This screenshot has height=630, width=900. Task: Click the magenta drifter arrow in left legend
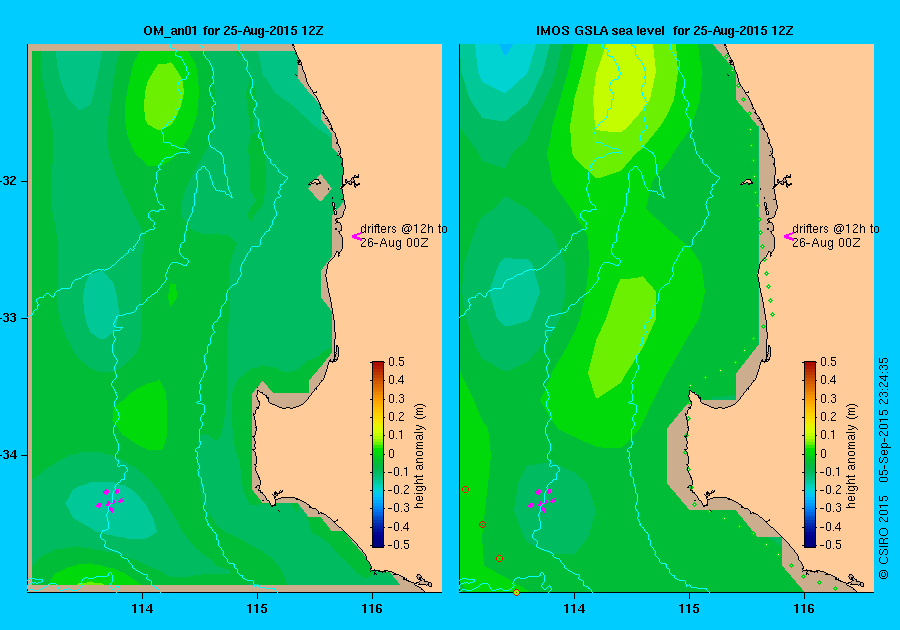coord(356,236)
